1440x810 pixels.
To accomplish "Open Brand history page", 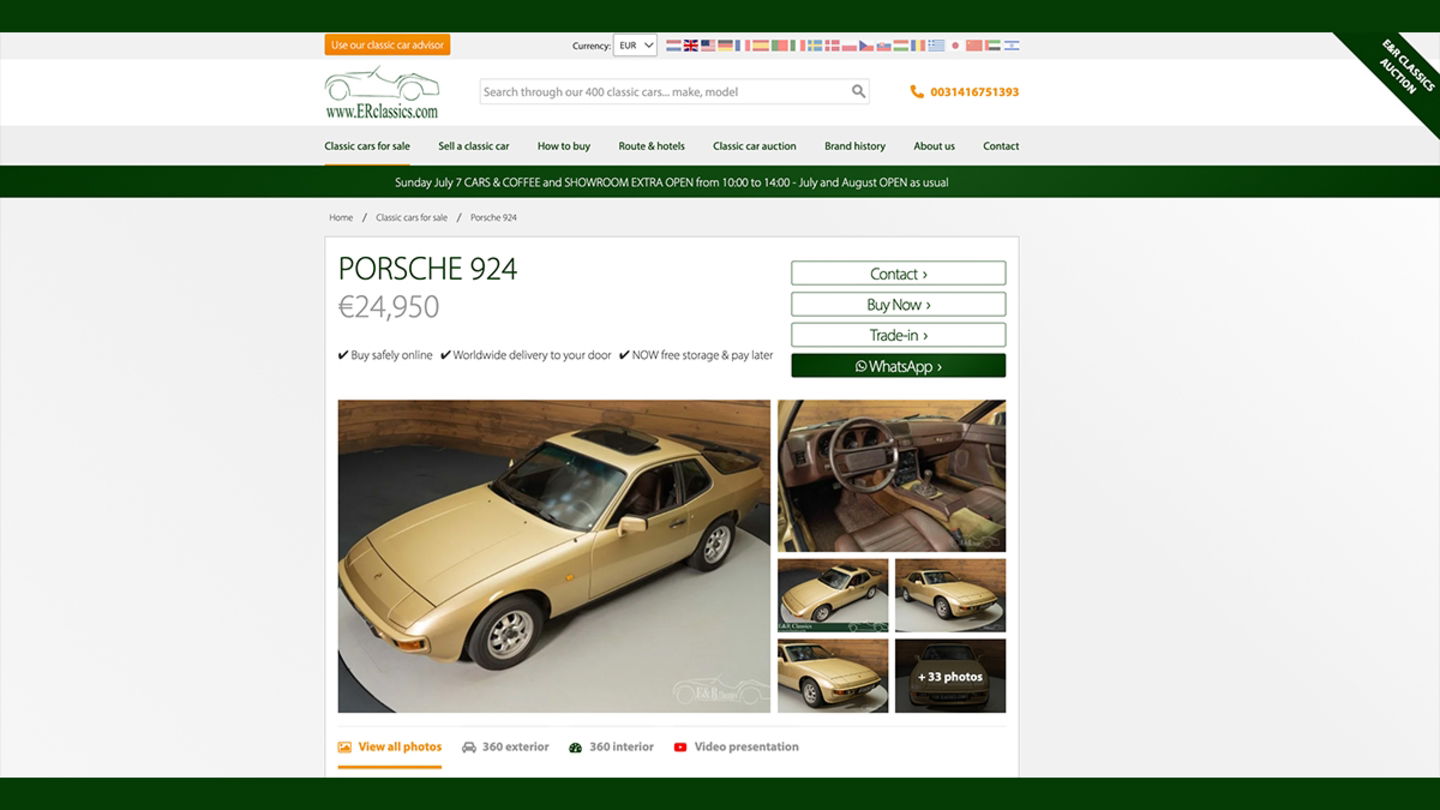I will tap(855, 146).
